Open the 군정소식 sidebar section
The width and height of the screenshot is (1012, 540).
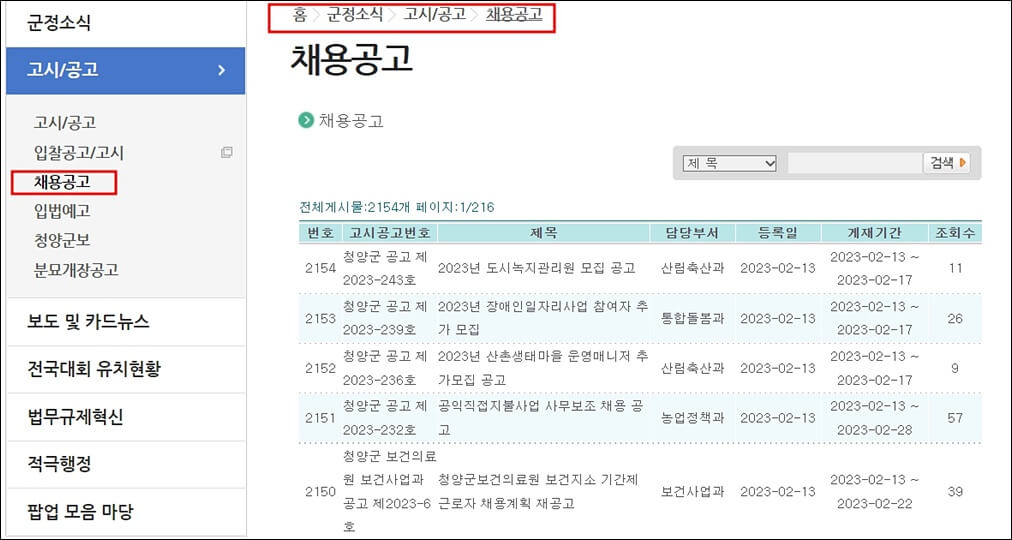point(59,23)
